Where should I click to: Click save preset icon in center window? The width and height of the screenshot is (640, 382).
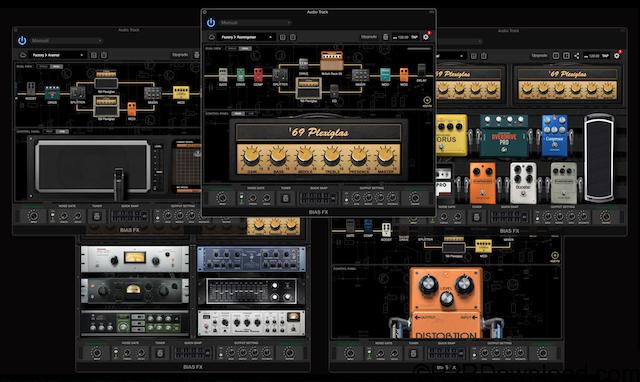point(282,37)
